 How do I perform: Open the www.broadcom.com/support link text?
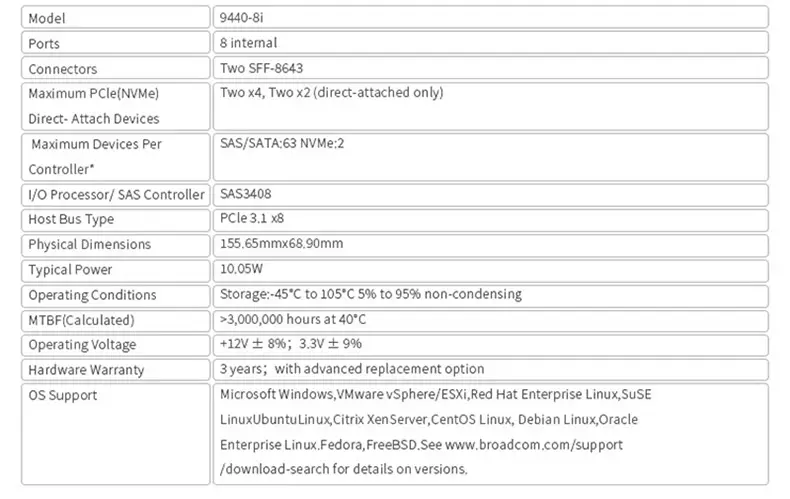coord(534,445)
